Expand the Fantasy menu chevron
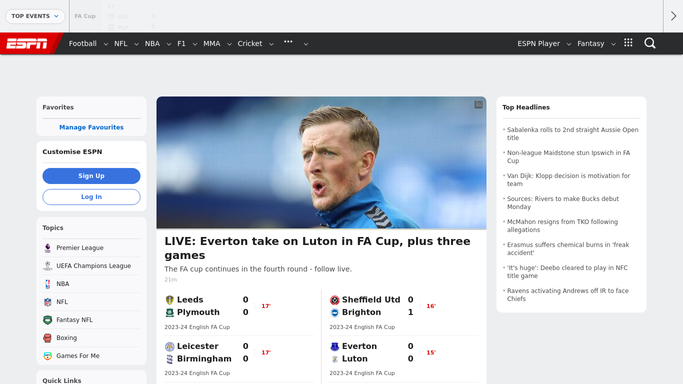This screenshot has height=384, width=683. pos(613,44)
